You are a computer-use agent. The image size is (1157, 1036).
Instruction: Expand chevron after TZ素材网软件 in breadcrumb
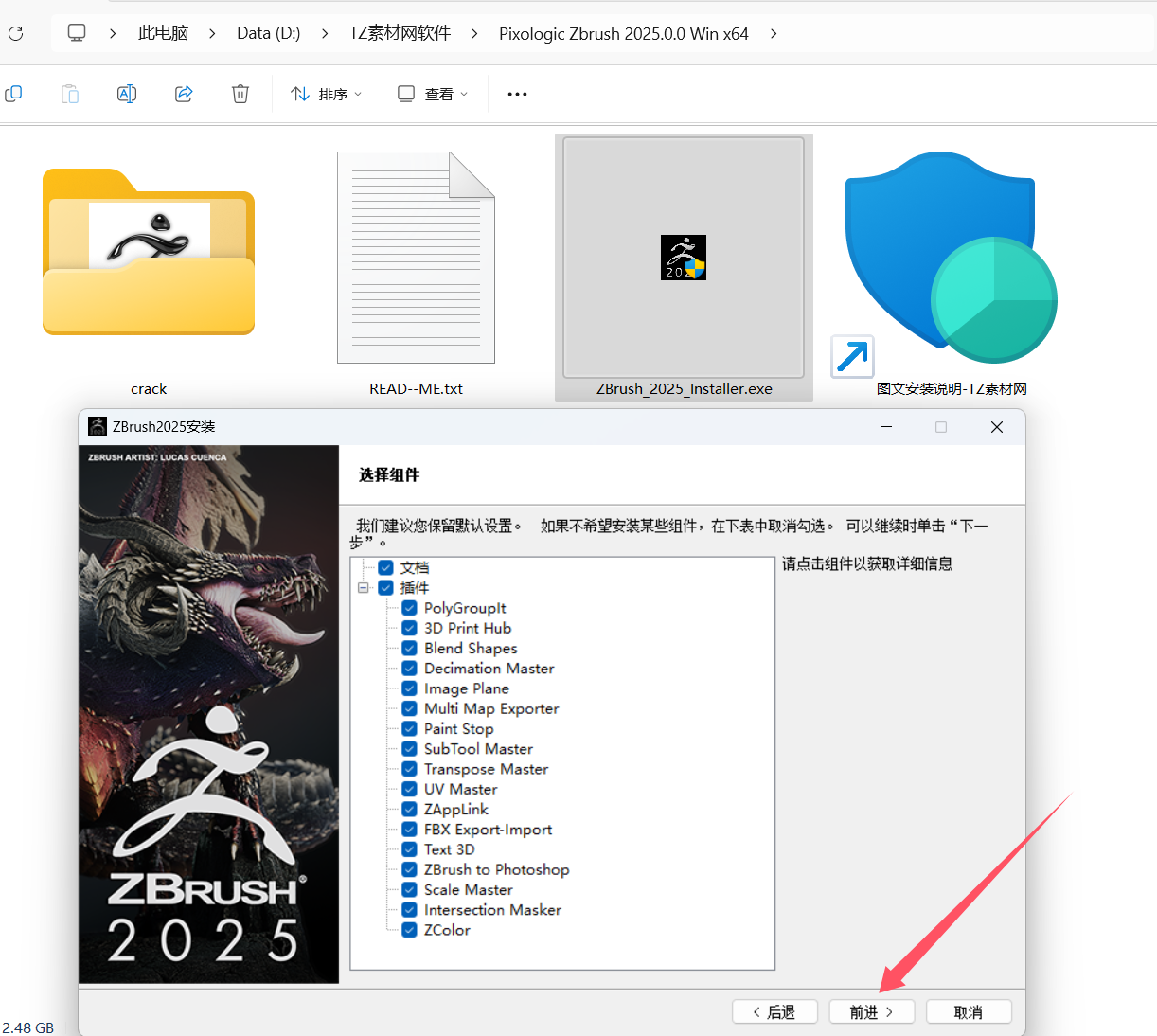[x=474, y=33]
